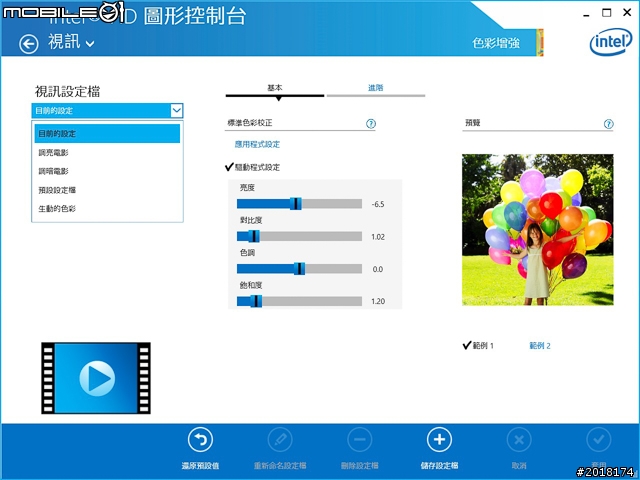The image size is (640, 480).
Task: Go back with the circular arrow icon
Action: [29, 44]
